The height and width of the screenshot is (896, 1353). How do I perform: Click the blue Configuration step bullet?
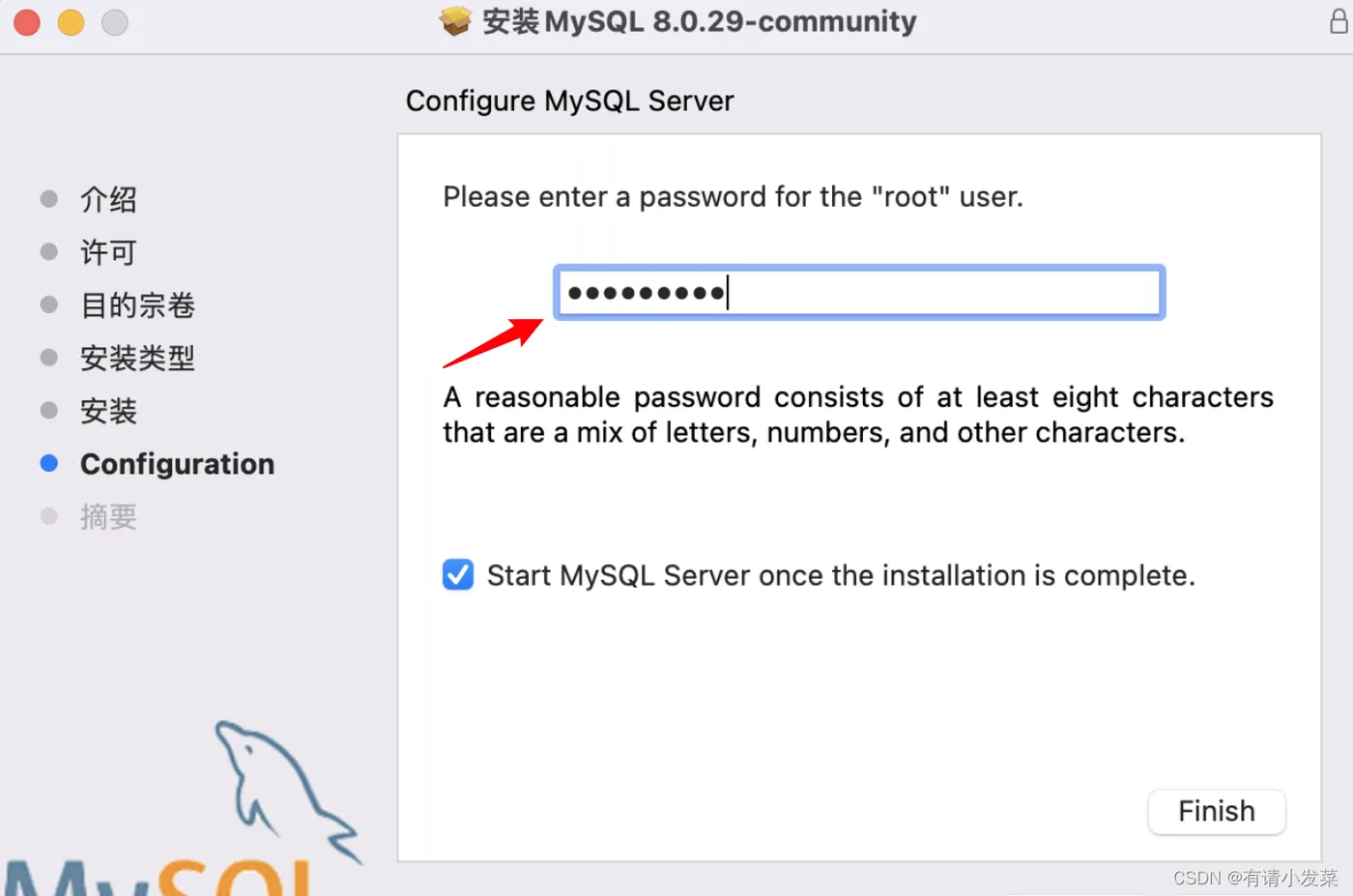tap(49, 464)
